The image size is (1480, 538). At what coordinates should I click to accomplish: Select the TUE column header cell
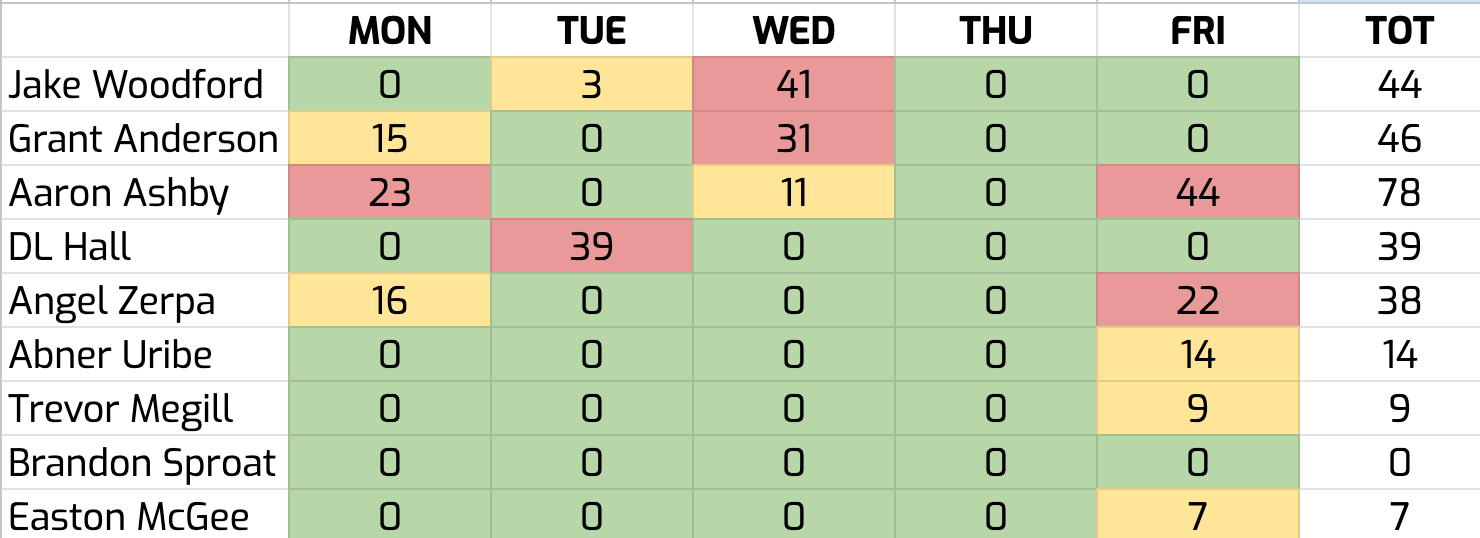(x=591, y=31)
